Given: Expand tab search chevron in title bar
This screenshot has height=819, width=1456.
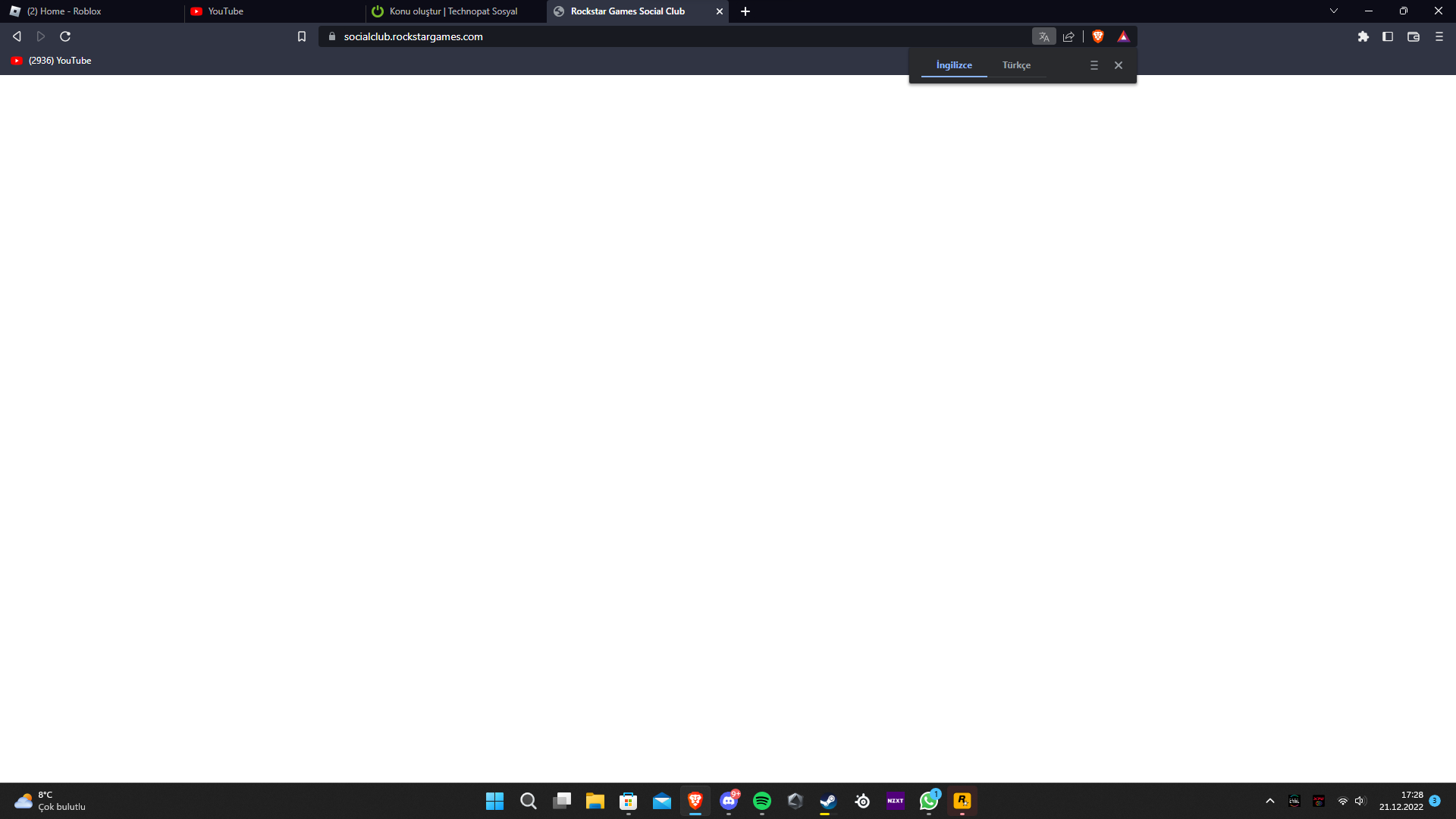Looking at the screenshot, I should coord(1333,11).
